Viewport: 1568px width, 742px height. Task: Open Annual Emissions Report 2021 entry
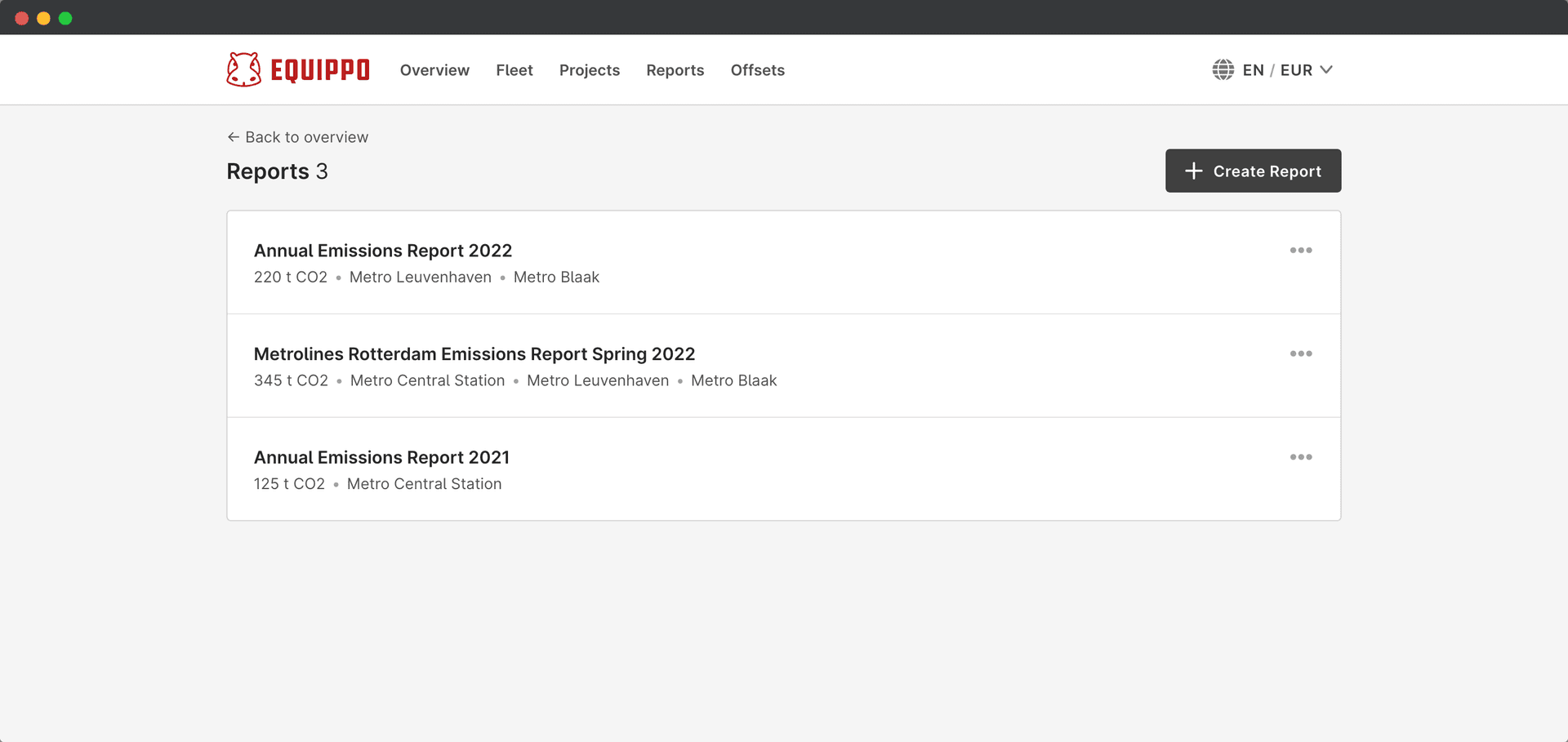coord(381,457)
